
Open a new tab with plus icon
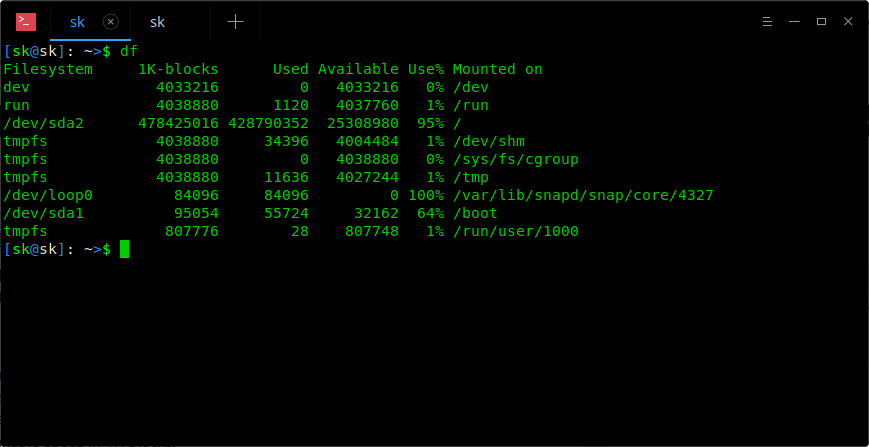(x=235, y=21)
